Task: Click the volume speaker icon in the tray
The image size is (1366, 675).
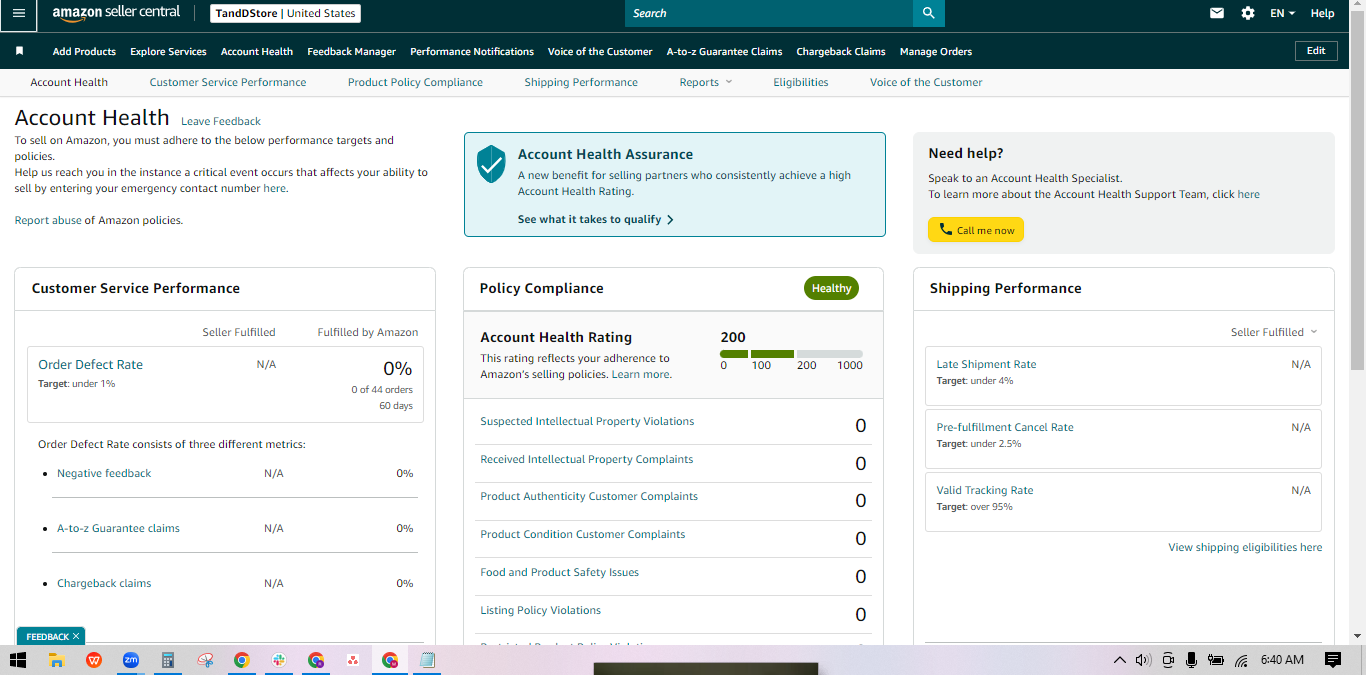Action: click(1143, 660)
